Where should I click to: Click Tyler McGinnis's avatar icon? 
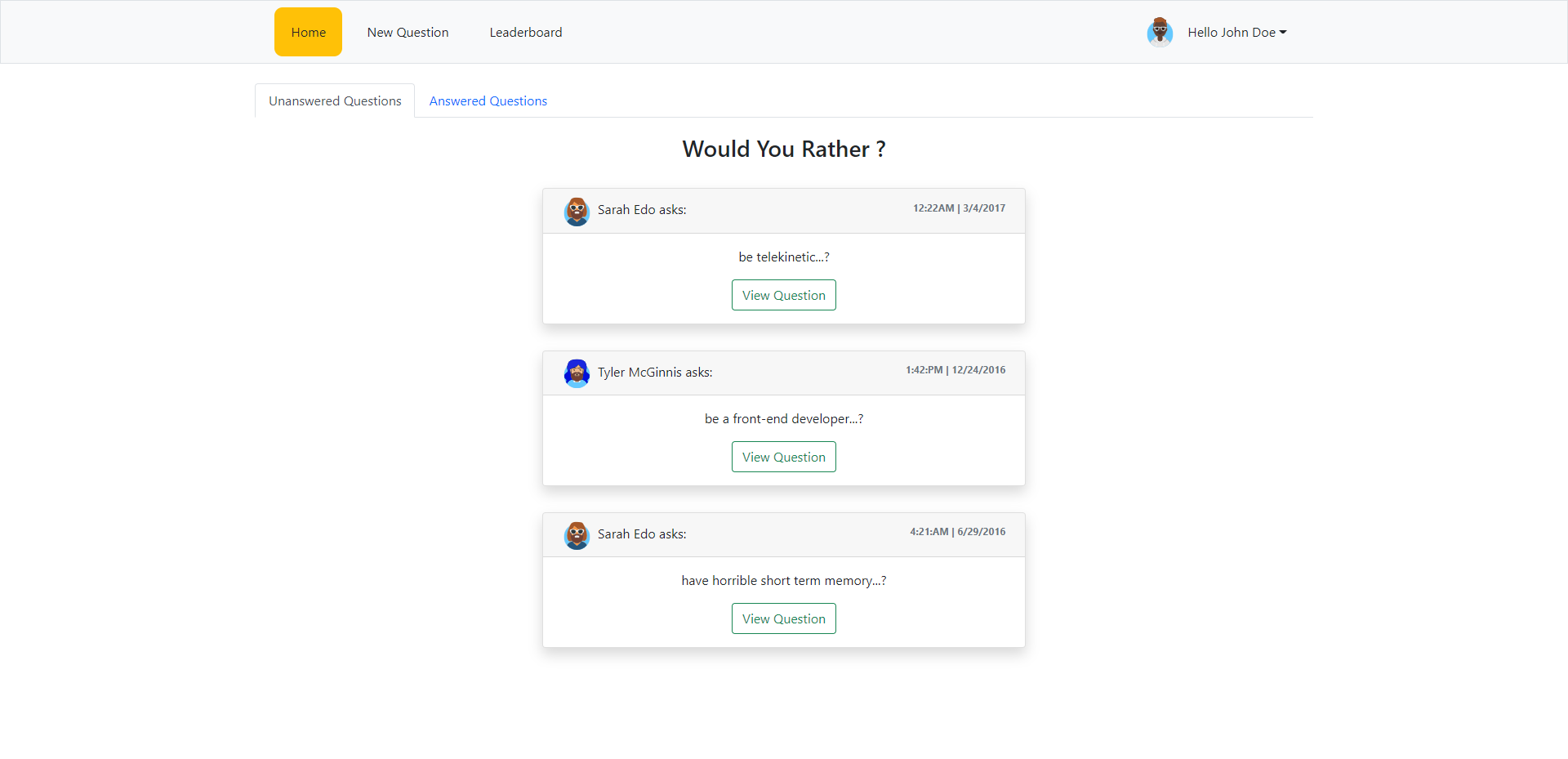point(577,373)
